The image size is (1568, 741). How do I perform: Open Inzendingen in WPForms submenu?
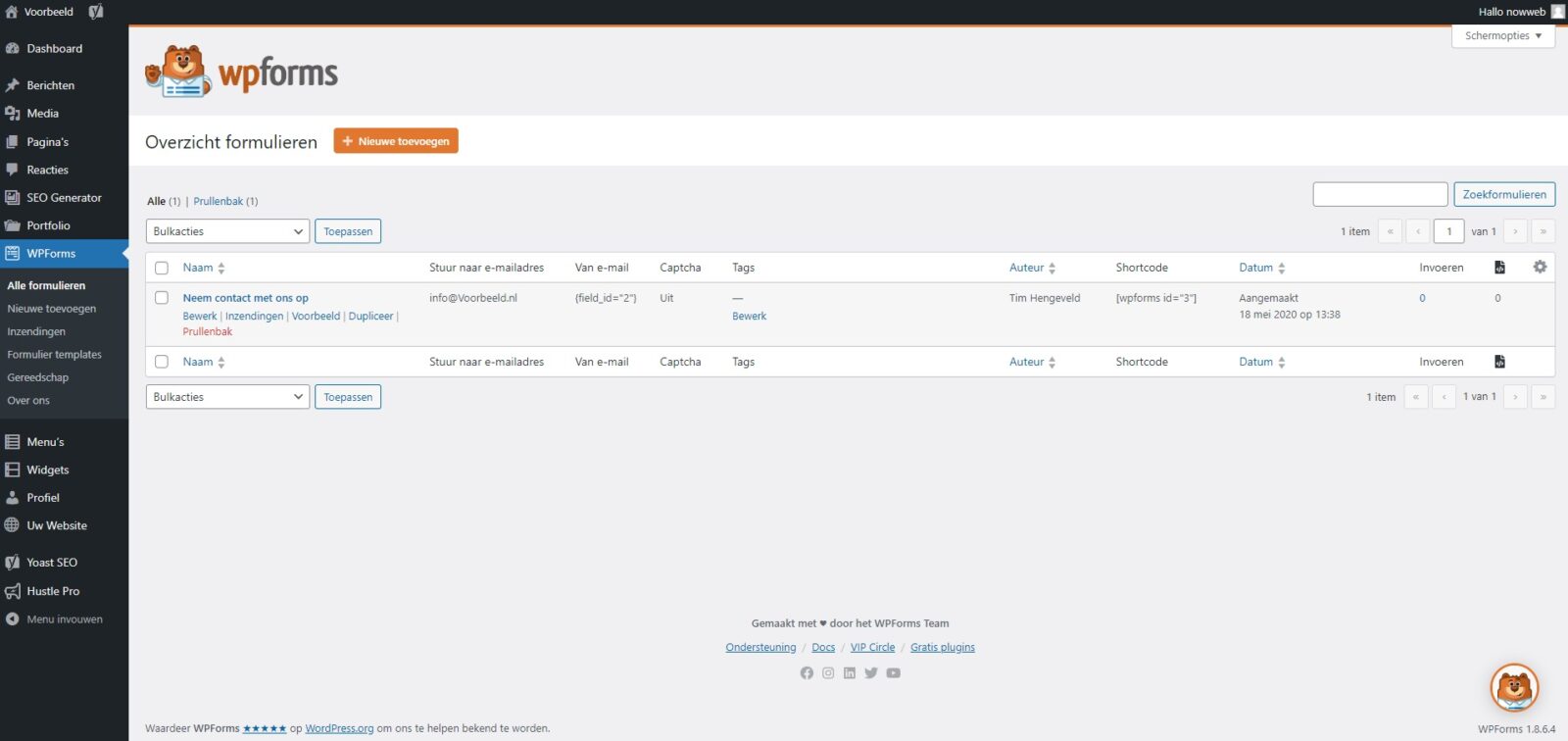click(36, 331)
